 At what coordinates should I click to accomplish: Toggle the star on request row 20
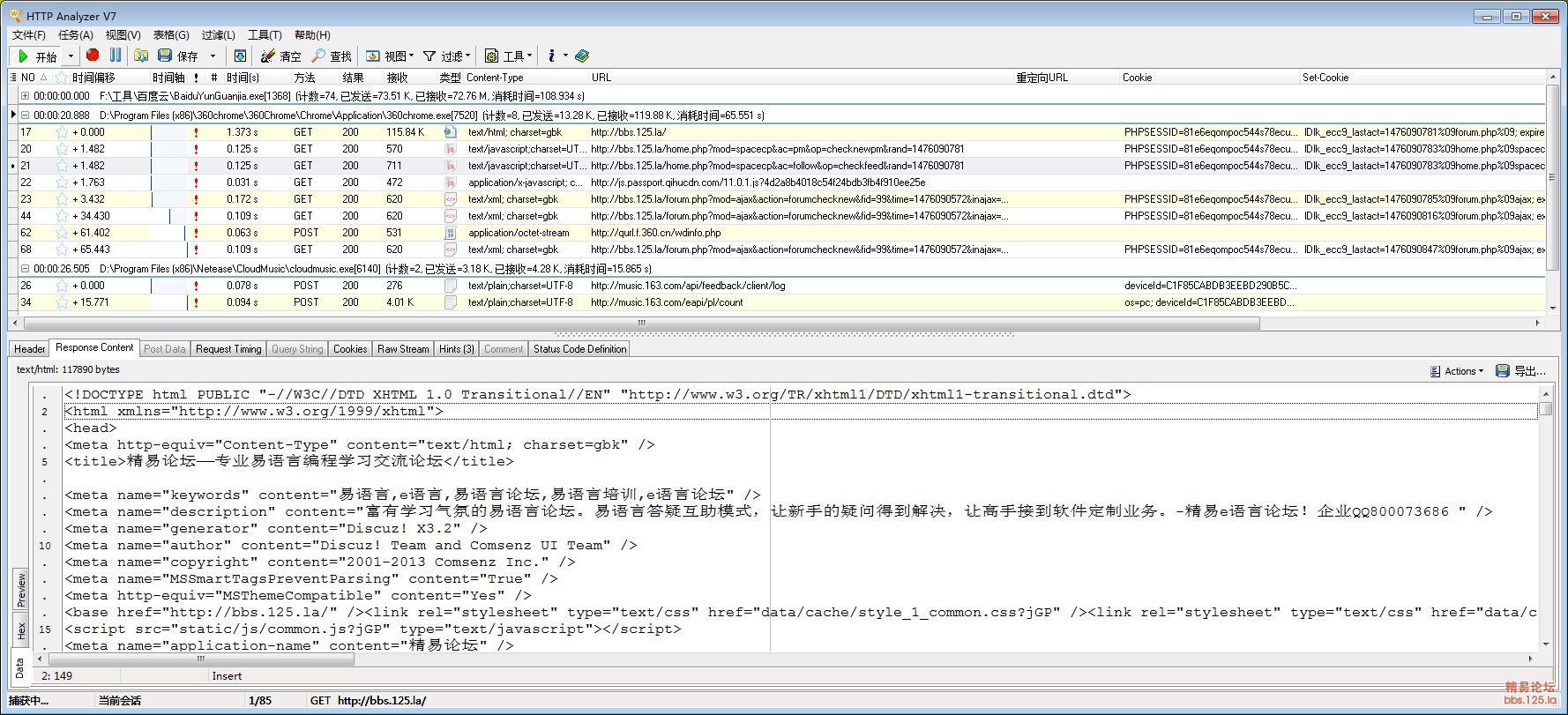coord(62,149)
